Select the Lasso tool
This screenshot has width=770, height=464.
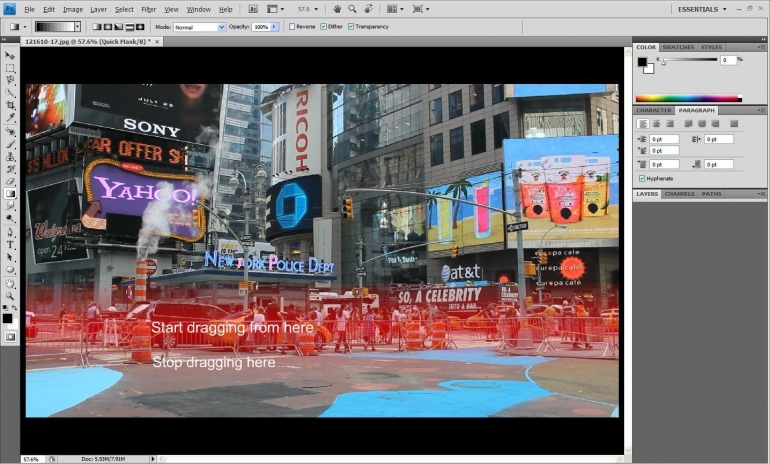(x=10, y=81)
